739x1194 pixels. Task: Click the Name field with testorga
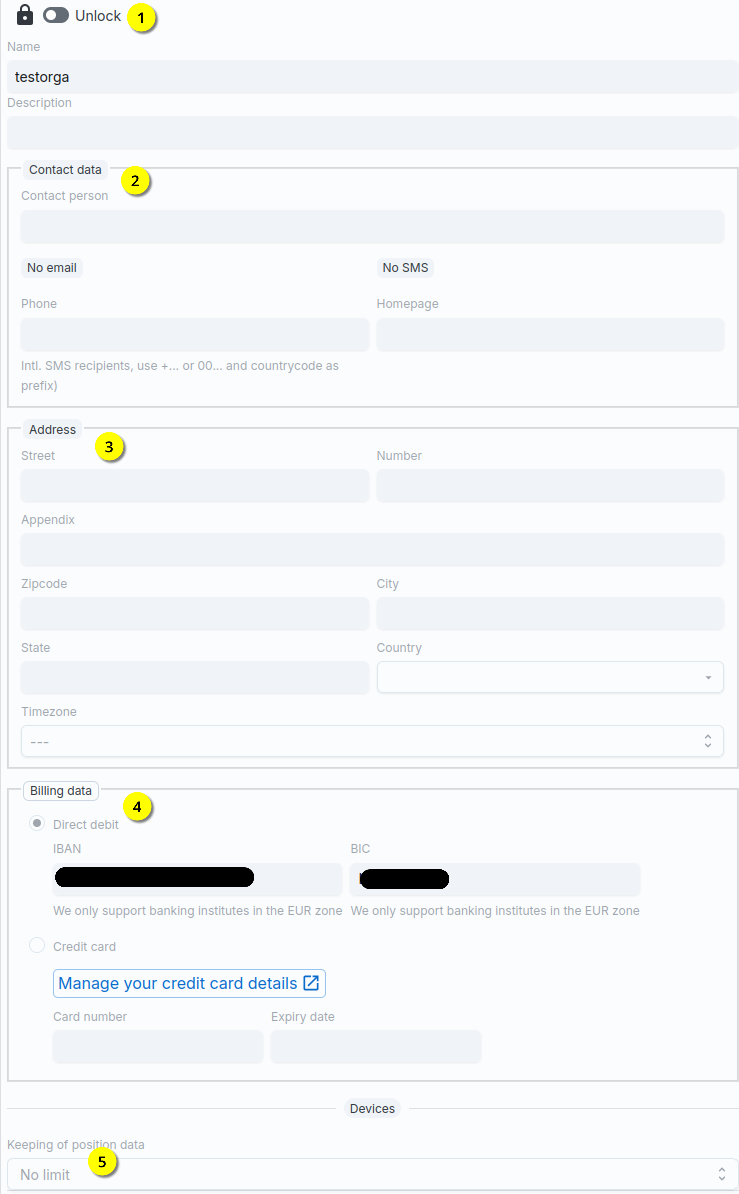pyautogui.click(x=372, y=77)
